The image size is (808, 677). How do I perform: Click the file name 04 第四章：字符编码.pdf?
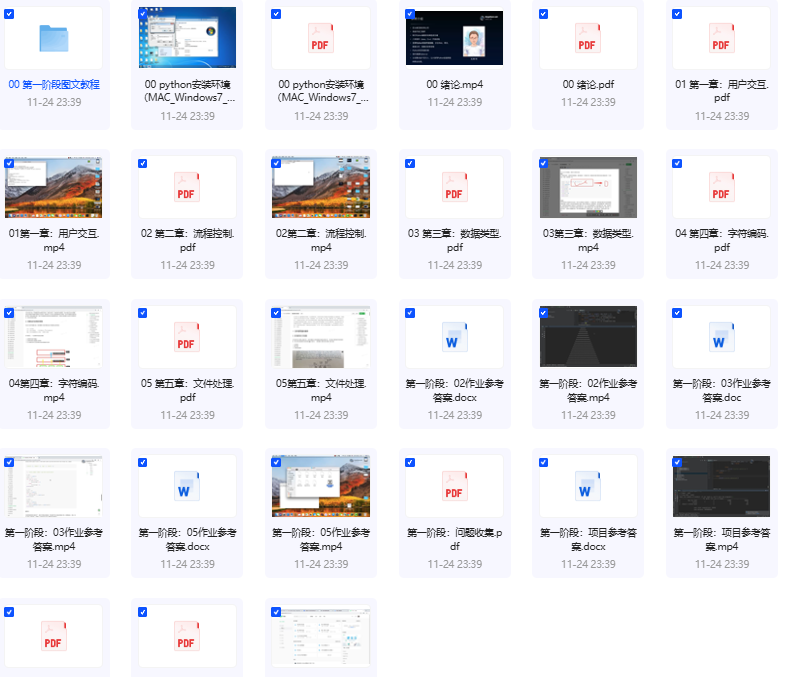click(x=721, y=240)
